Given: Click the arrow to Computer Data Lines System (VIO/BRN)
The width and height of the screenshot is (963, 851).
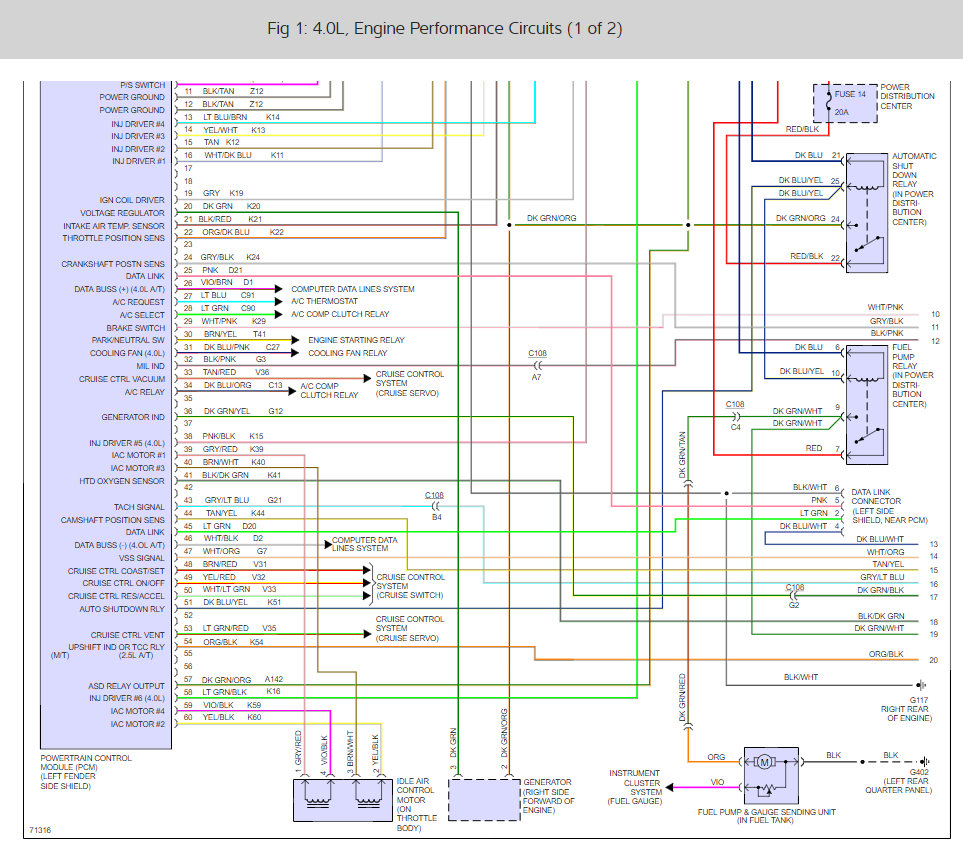Looking at the screenshot, I should click(x=278, y=289).
